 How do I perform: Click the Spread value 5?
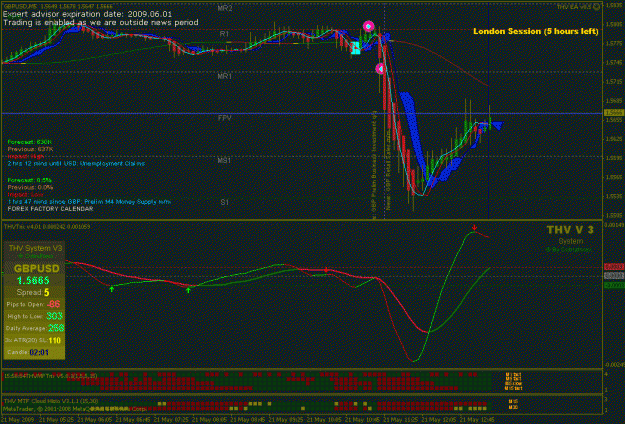point(47,292)
